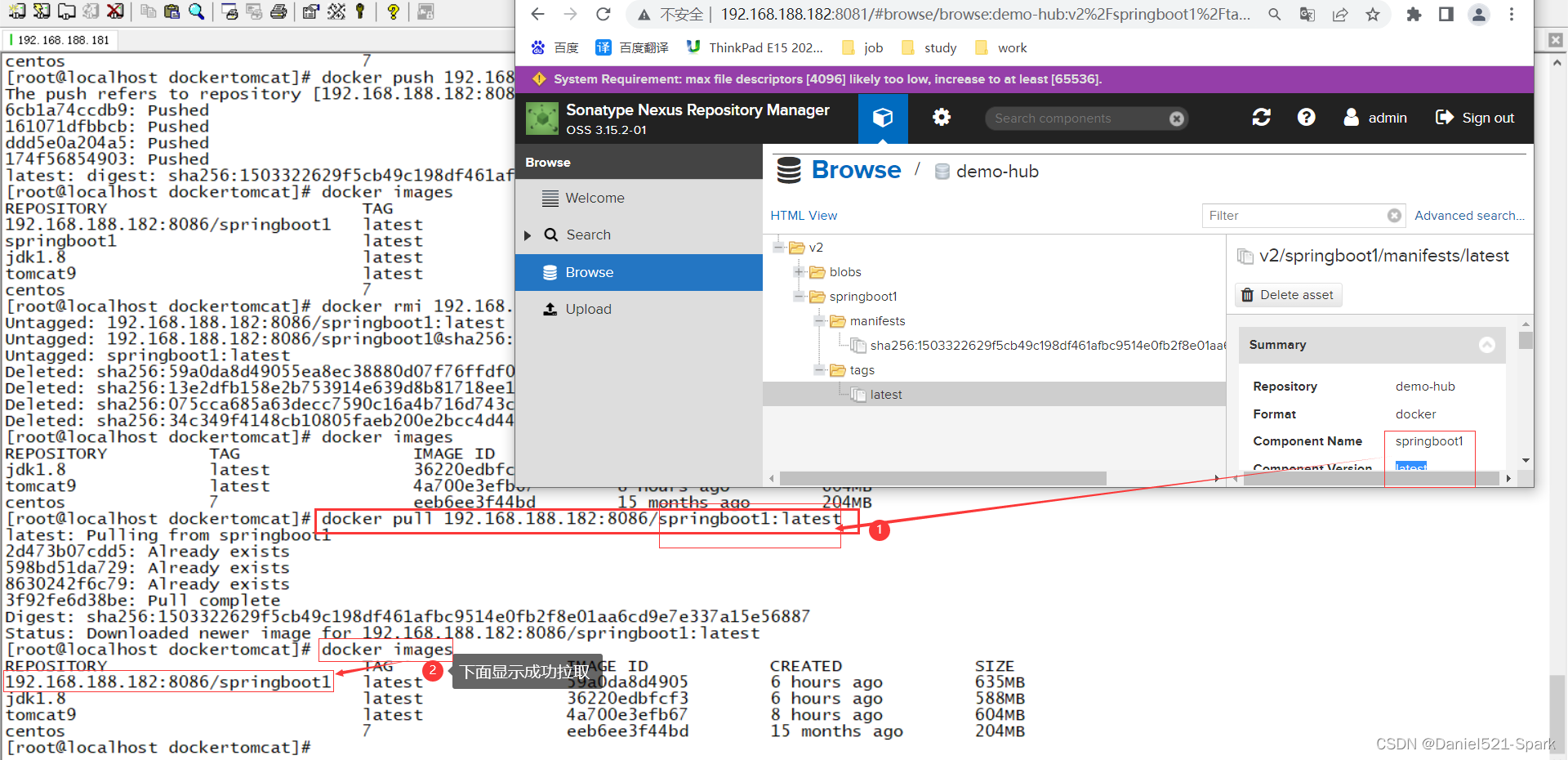Open the Nexus Help question mark icon
This screenshot has width=1568, height=760.
coord(1307,118)
